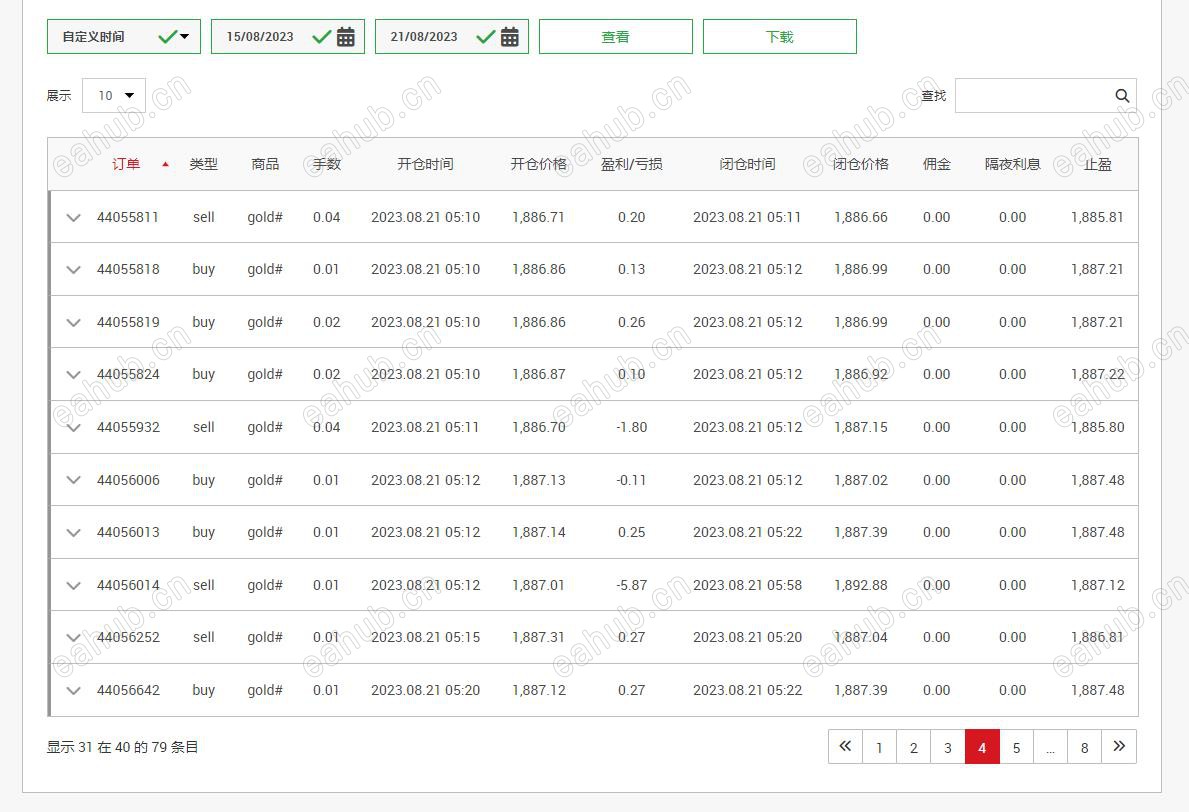Click take-profit value 1,887.12
Screen dimensions: 1189x812
coord(1097,585)
